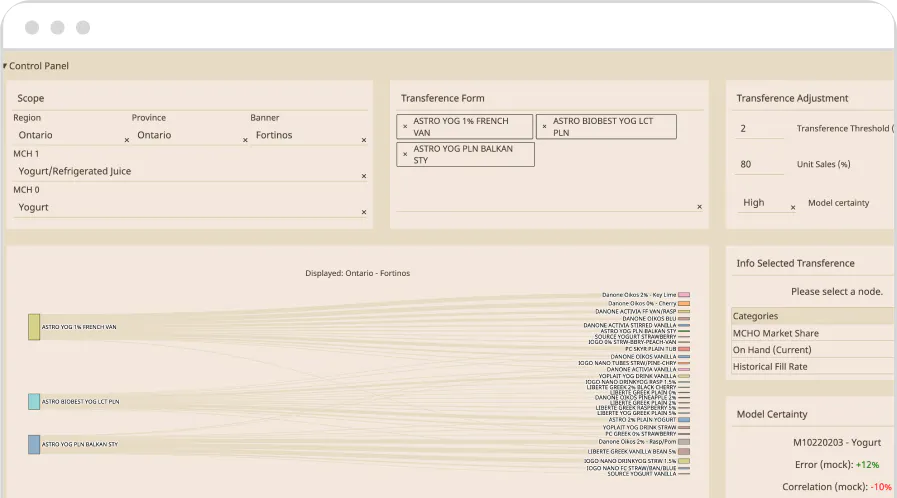Clear all Transference Form selections
897x498 pixels.
[699, 207]
